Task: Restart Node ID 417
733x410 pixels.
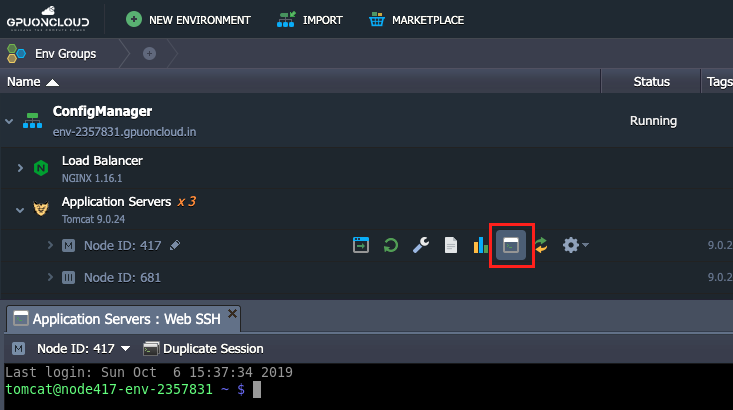Action: [x=391, y=245]
